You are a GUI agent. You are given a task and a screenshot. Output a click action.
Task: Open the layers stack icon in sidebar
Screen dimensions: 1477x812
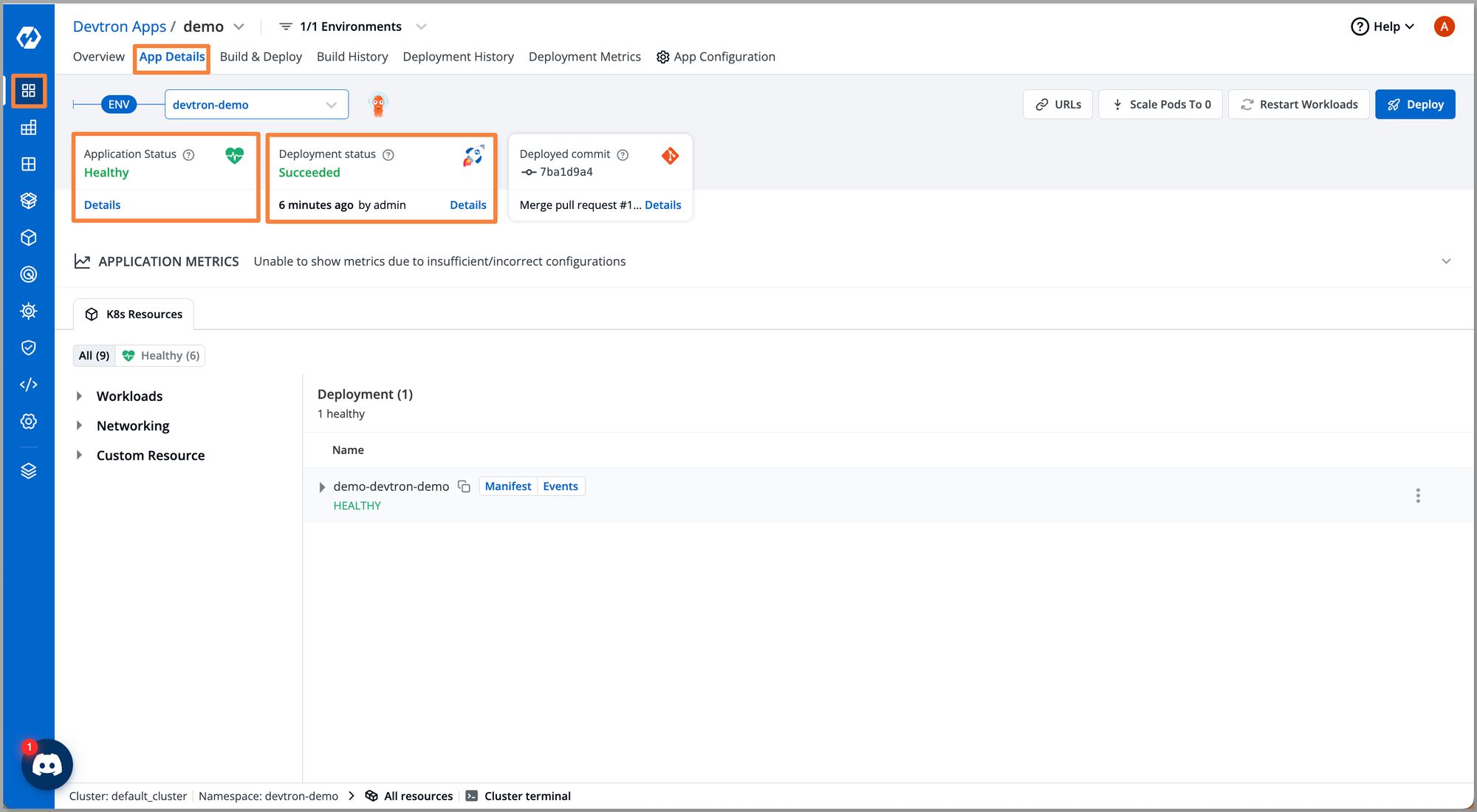click(29, 471)
